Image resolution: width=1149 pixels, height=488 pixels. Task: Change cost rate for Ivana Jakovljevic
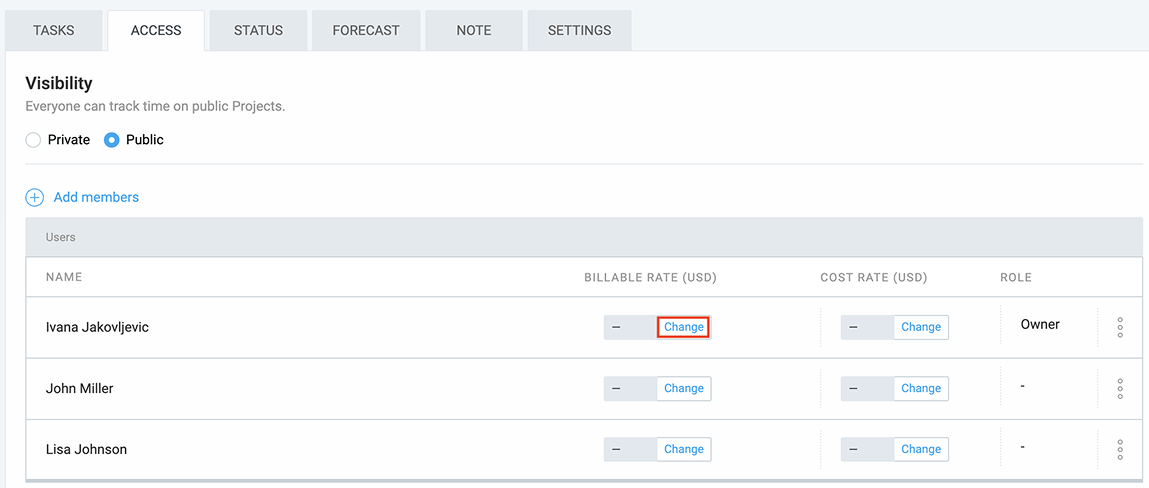[x=921, y=327]
